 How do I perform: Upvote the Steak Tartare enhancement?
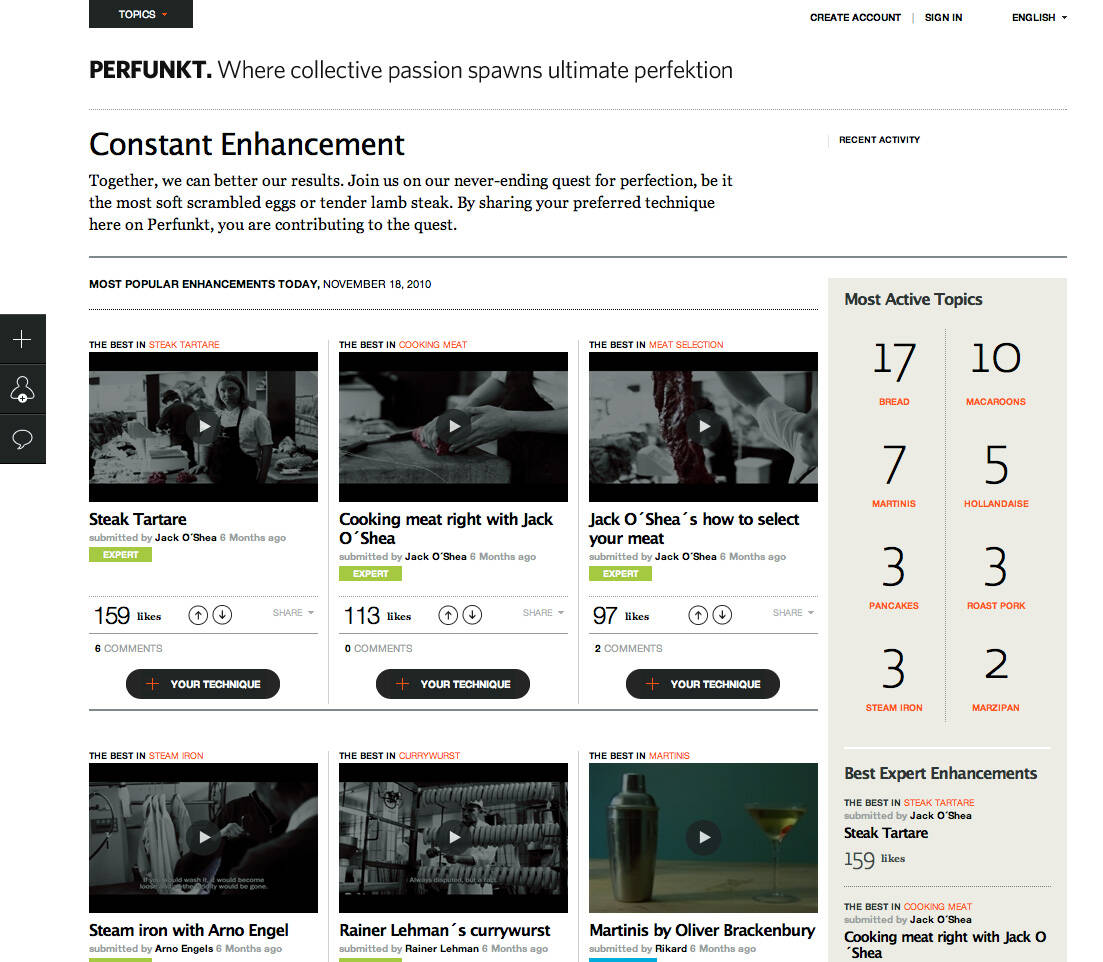click(x=198, y=615)
